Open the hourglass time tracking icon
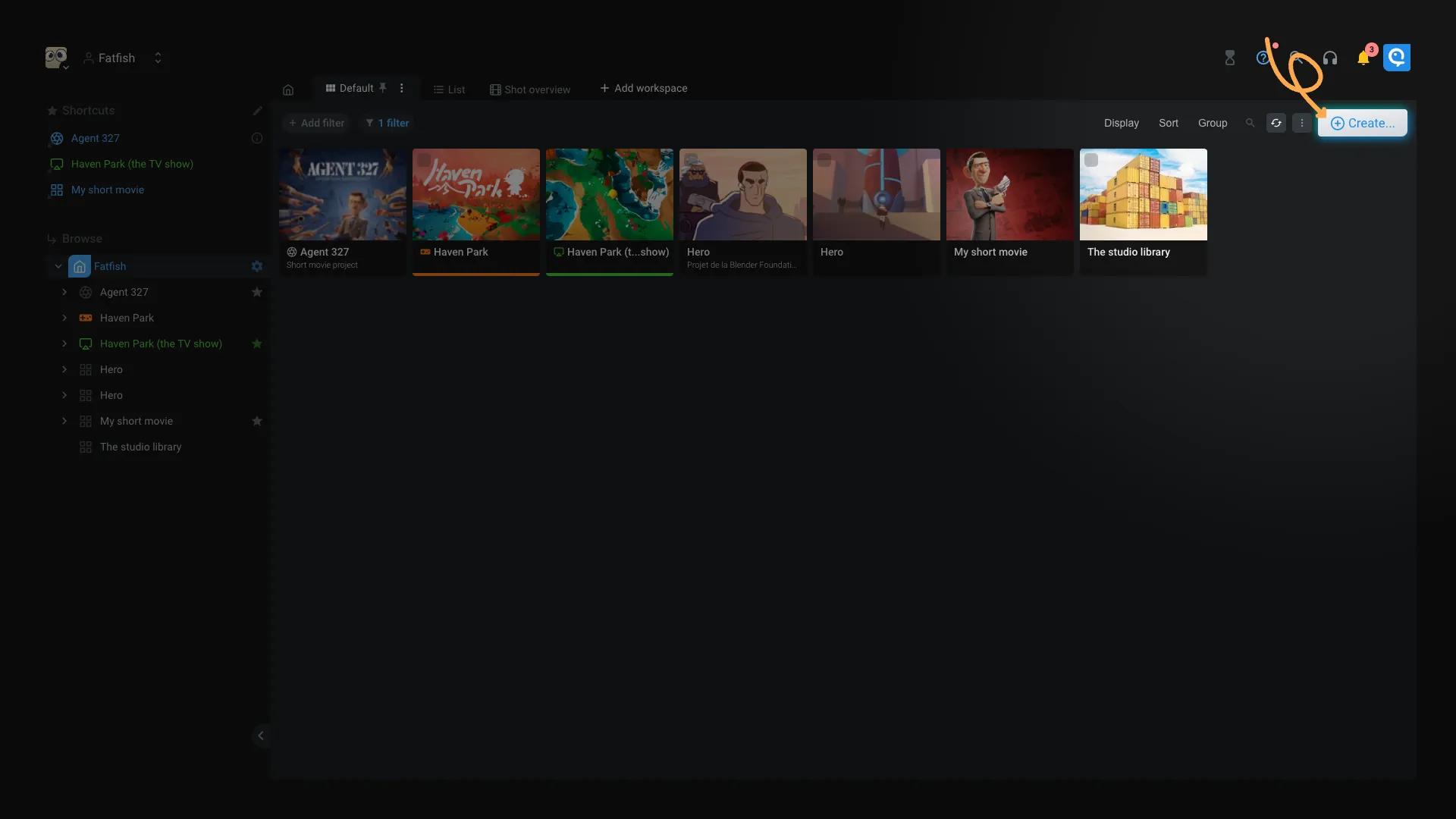Screen dimensions: 1456x819 pos(1229,58)
